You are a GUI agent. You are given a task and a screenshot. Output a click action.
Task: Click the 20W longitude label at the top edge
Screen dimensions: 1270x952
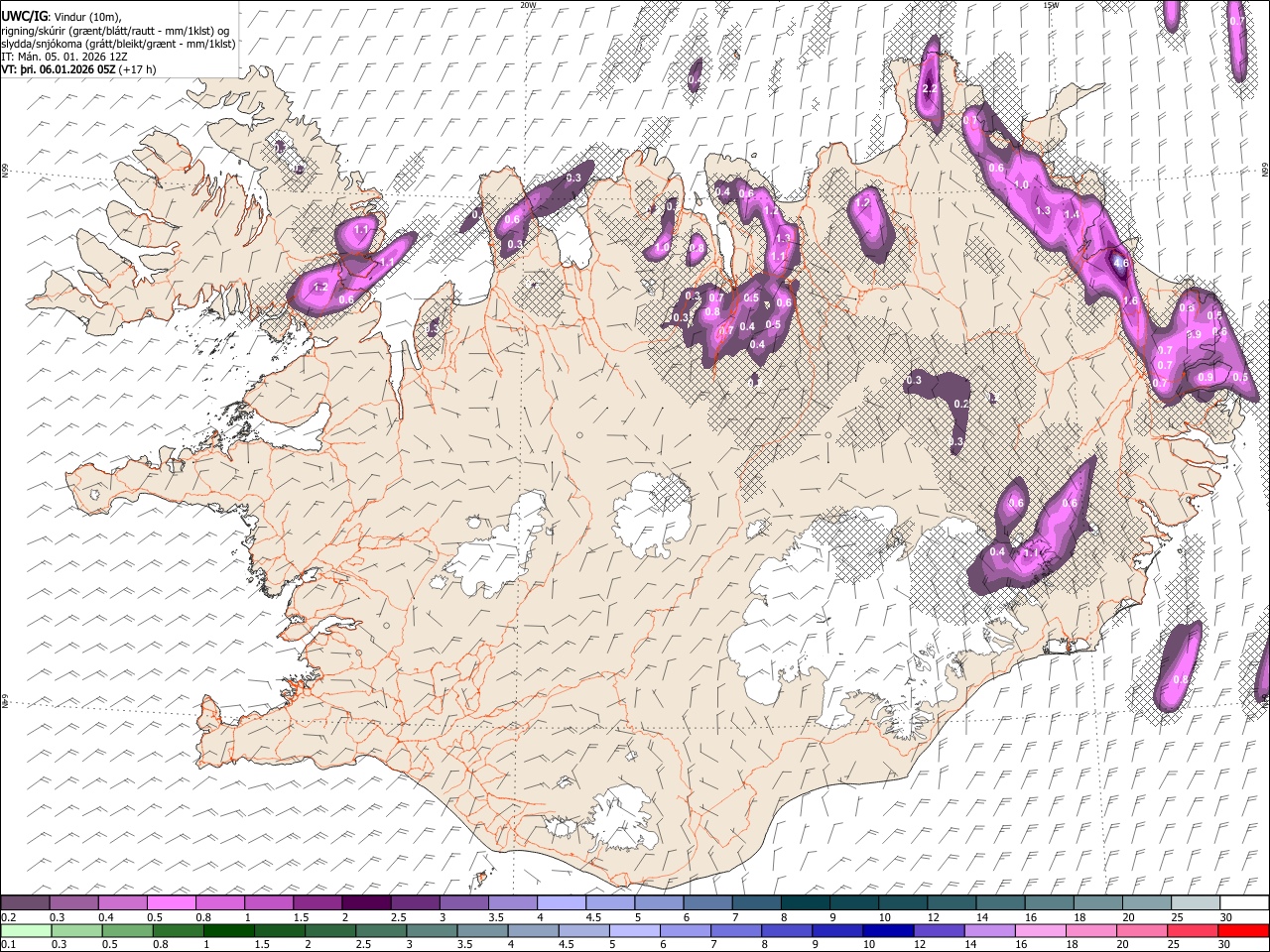[x=528, y=5]
